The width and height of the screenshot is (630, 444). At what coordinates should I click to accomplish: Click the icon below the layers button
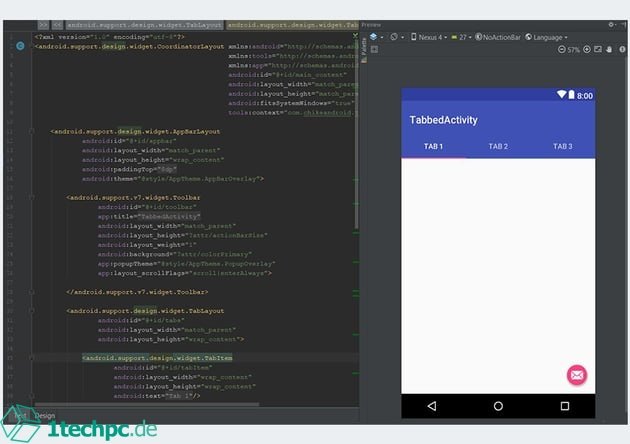click(x=374, y=49)
